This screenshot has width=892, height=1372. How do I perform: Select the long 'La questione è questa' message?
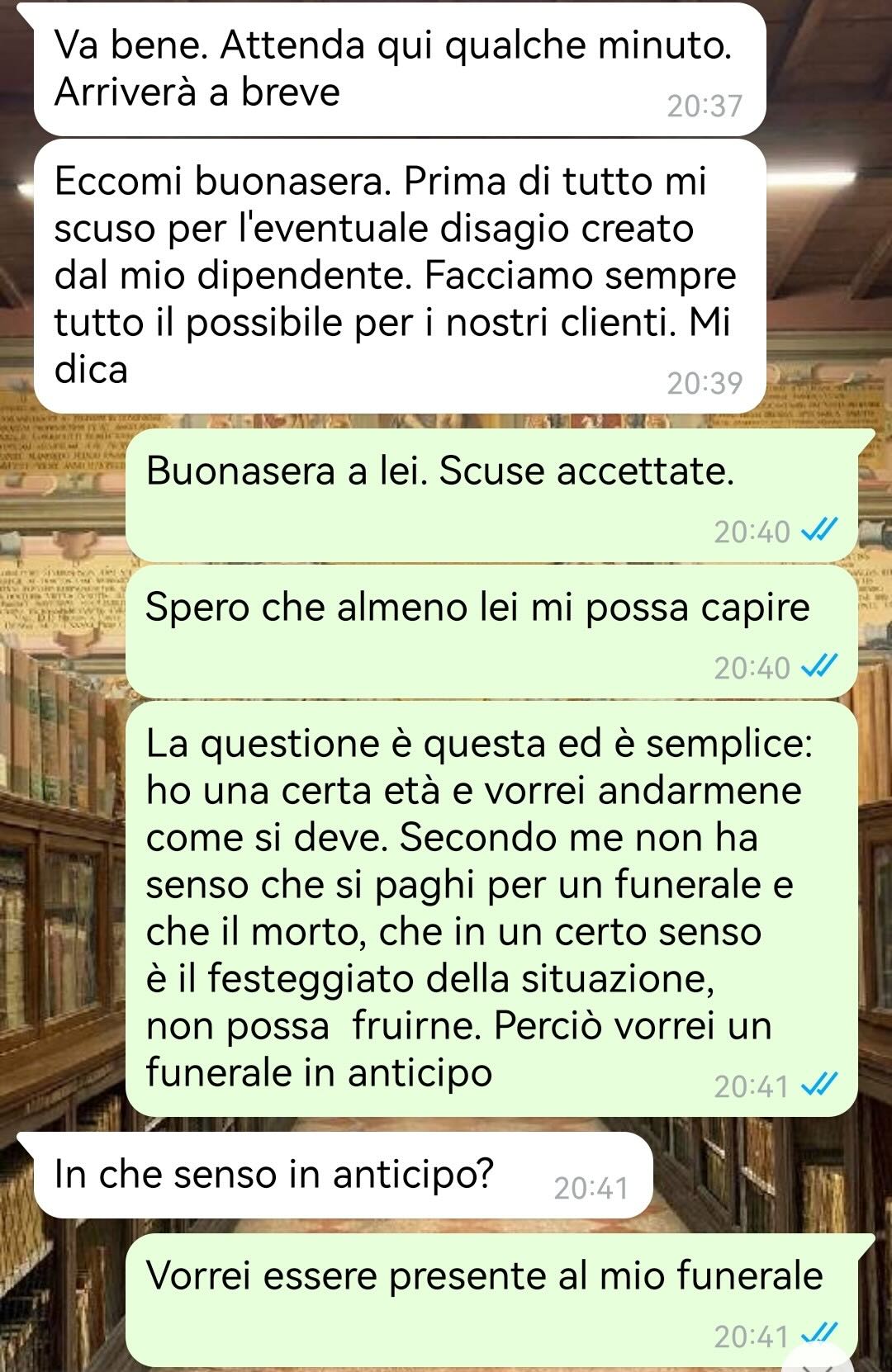tap(491, 908)
